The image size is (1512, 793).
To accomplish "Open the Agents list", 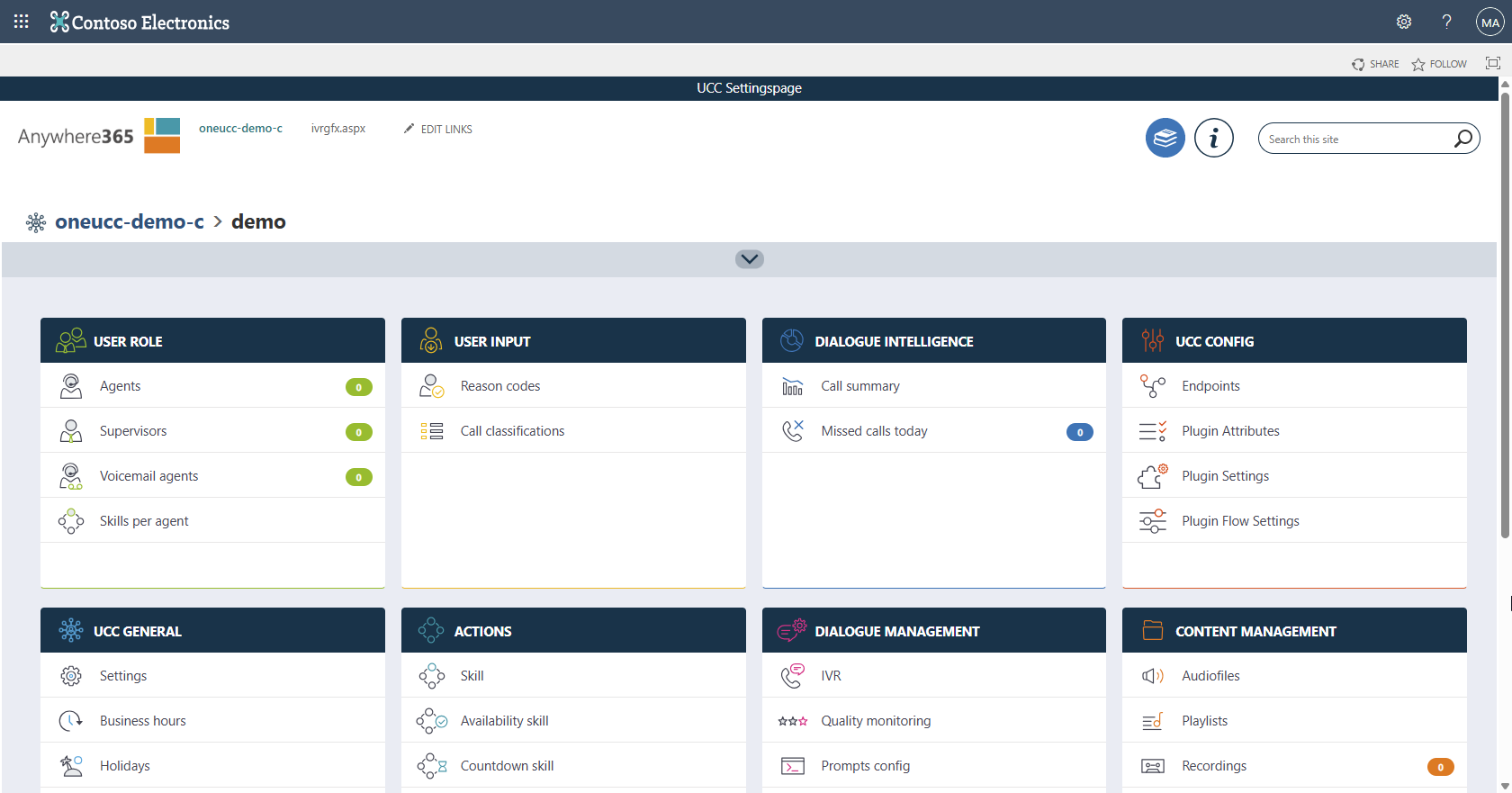I will [x=121, y=386].
